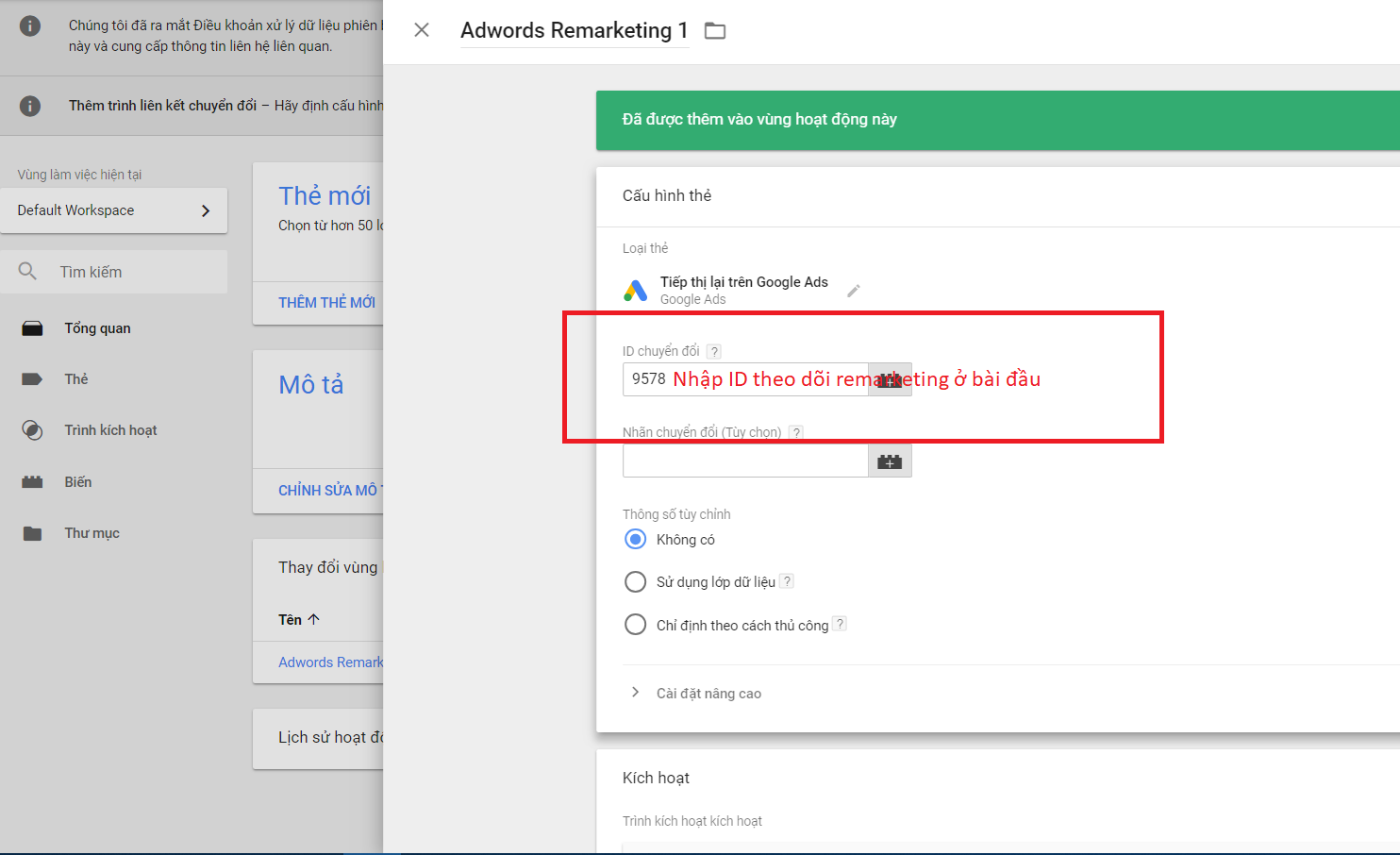Open help for ID chuyển đổi
Screen dimensions: 1400x855
coord(714,351)
